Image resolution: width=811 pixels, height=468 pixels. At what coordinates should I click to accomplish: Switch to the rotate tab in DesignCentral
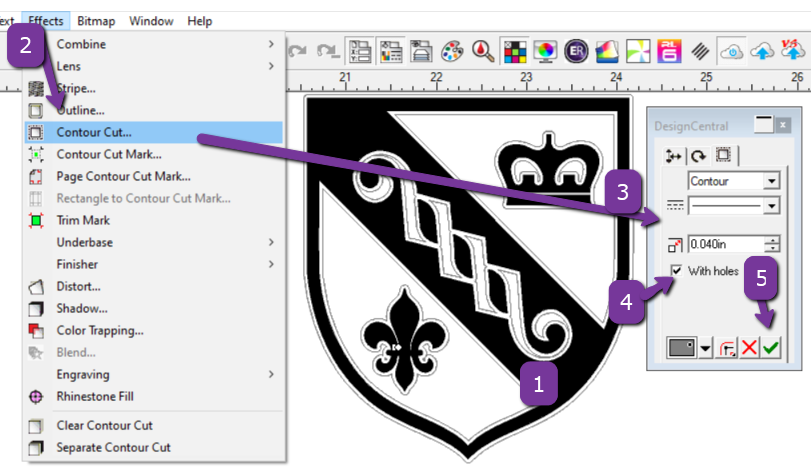(698, 155)
